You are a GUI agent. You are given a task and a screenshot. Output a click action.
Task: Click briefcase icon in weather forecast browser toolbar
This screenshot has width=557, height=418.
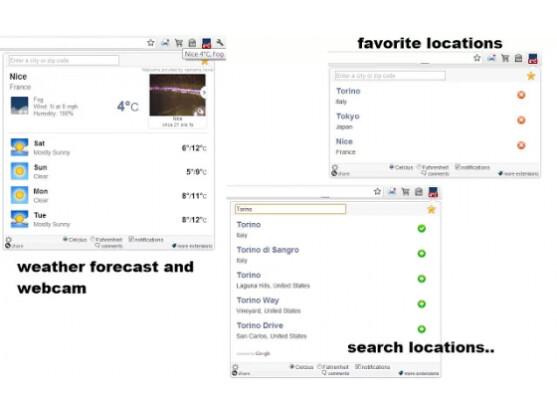point(192,43)
